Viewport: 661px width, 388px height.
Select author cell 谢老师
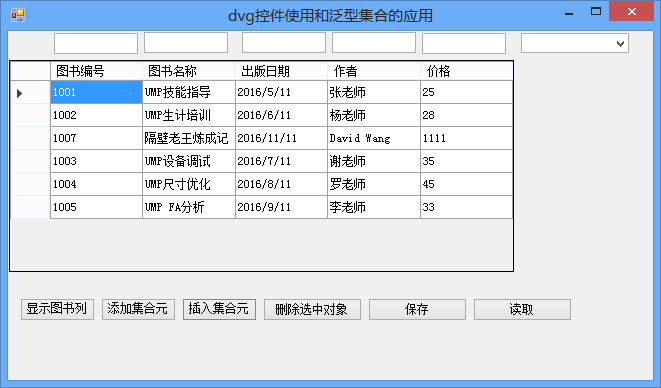[374, 161]
